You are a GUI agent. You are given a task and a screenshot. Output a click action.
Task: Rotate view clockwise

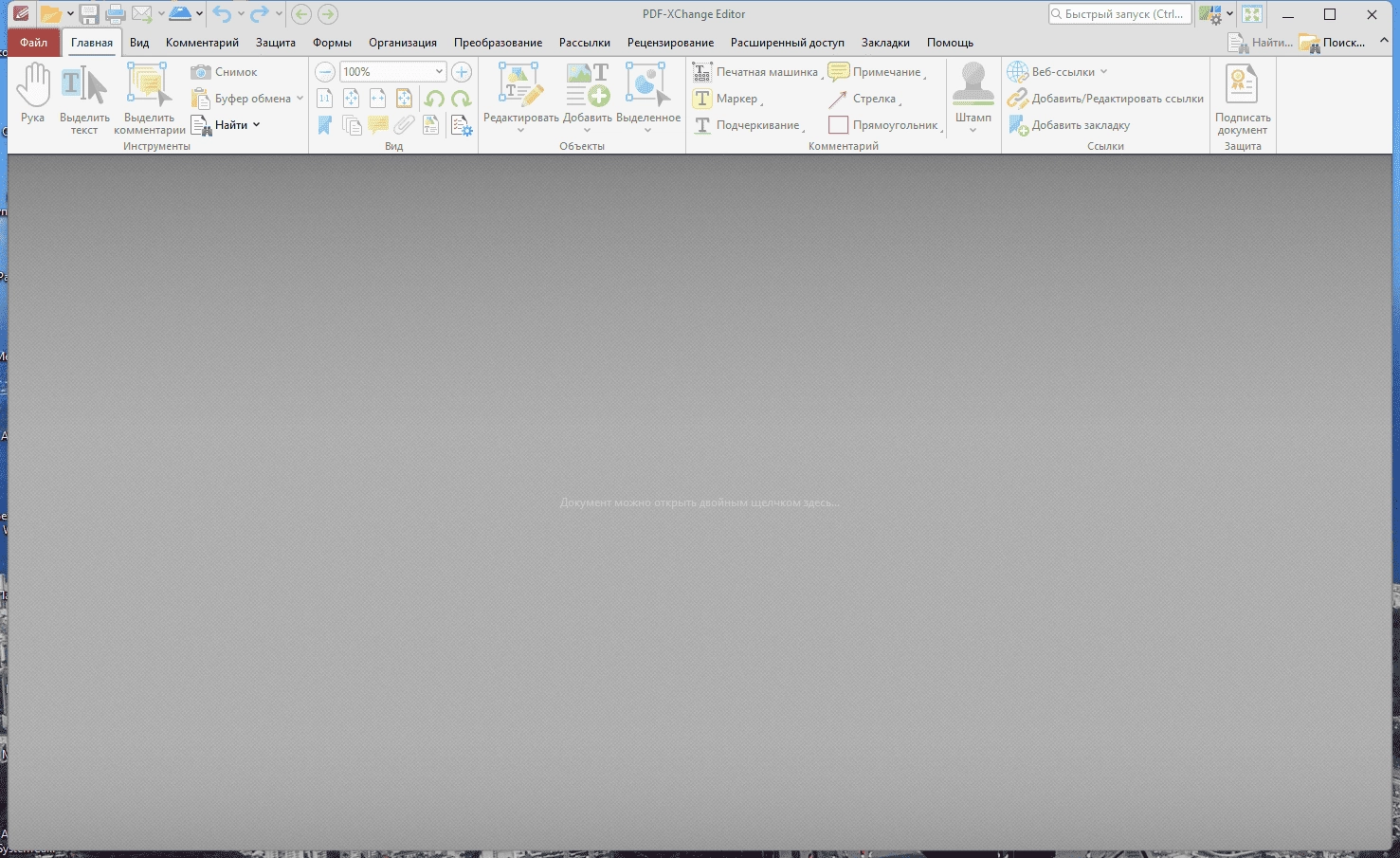point(462,99)
